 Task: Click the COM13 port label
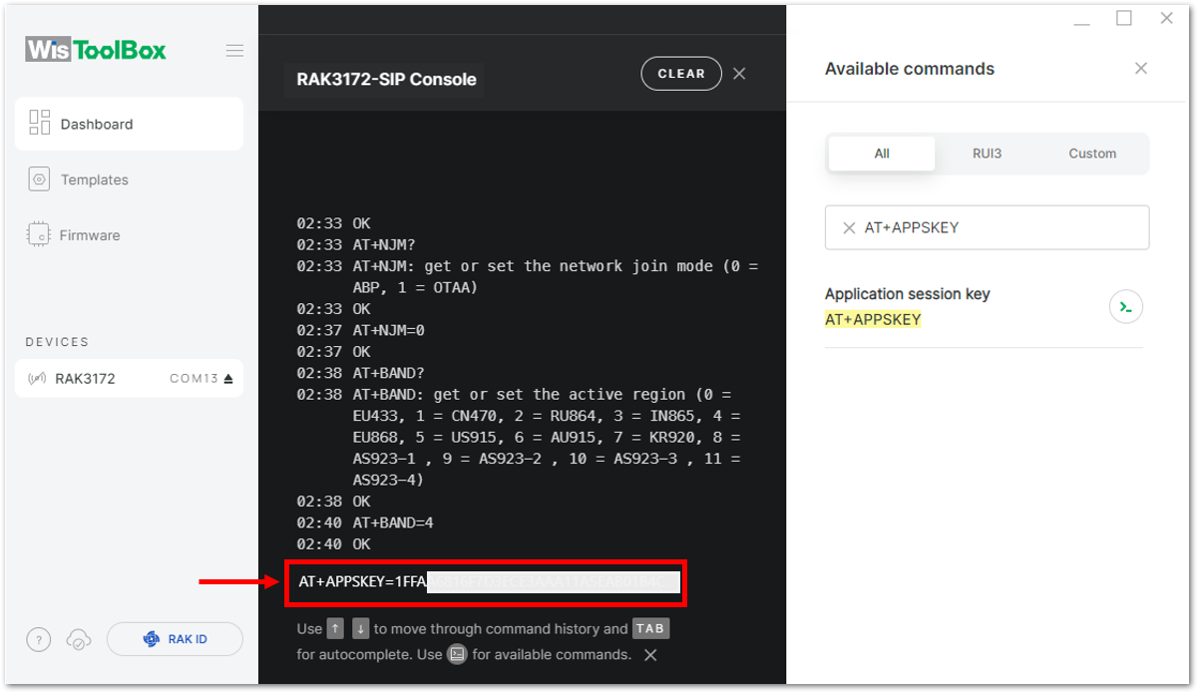pyautogui.click(x=194, y=378)
